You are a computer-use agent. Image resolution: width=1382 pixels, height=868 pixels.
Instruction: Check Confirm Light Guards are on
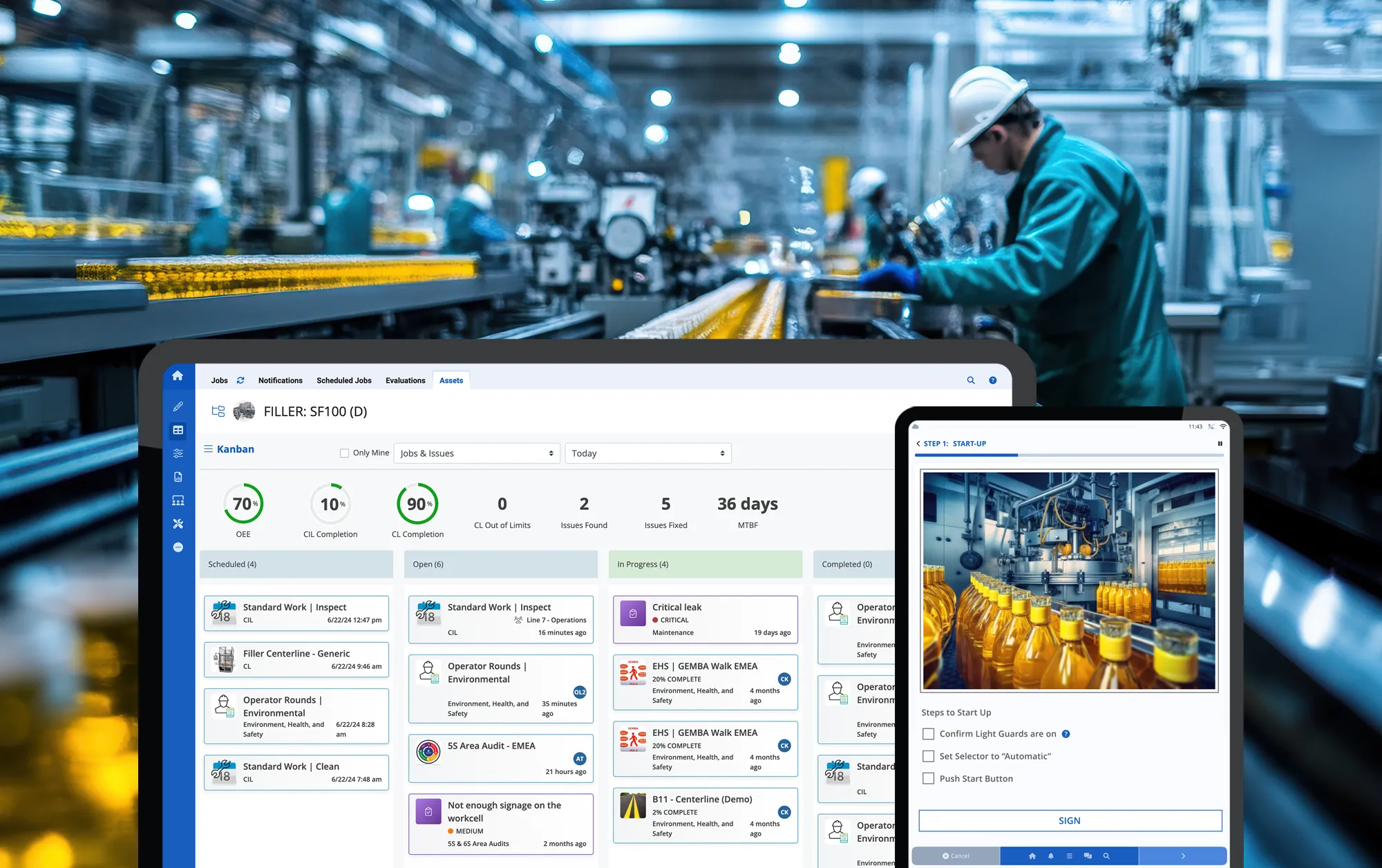coord(929,734)
